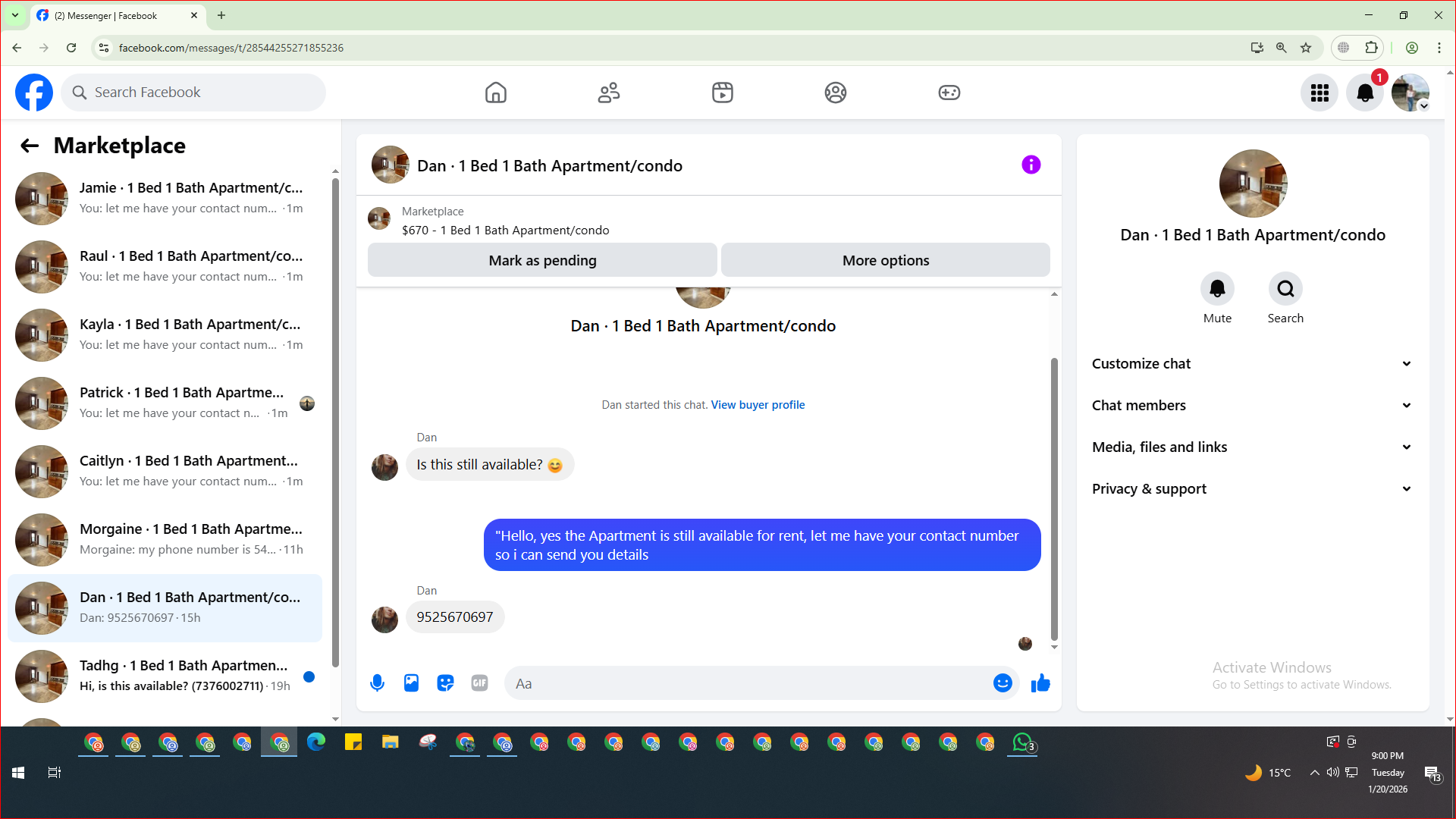Click Dan's avatar beside phone number message

(384, 620)
